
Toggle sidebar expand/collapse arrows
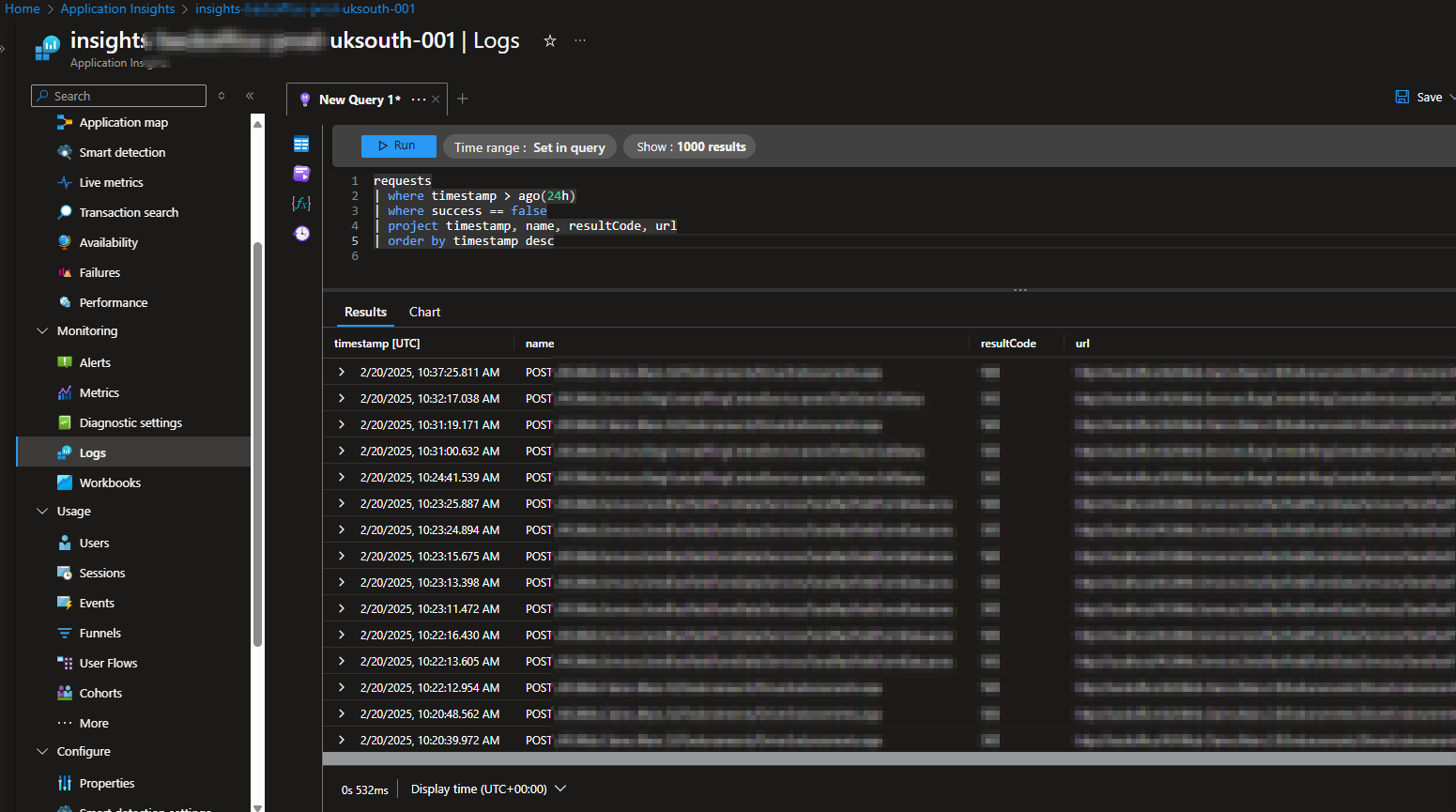coord(222,96)
